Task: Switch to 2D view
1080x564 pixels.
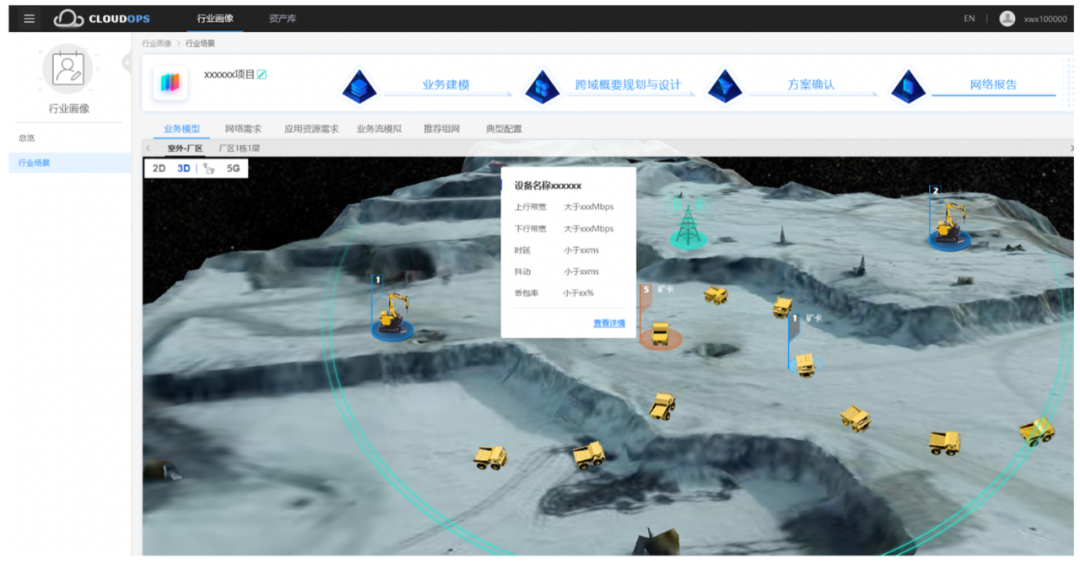Action: click(159, 169)
